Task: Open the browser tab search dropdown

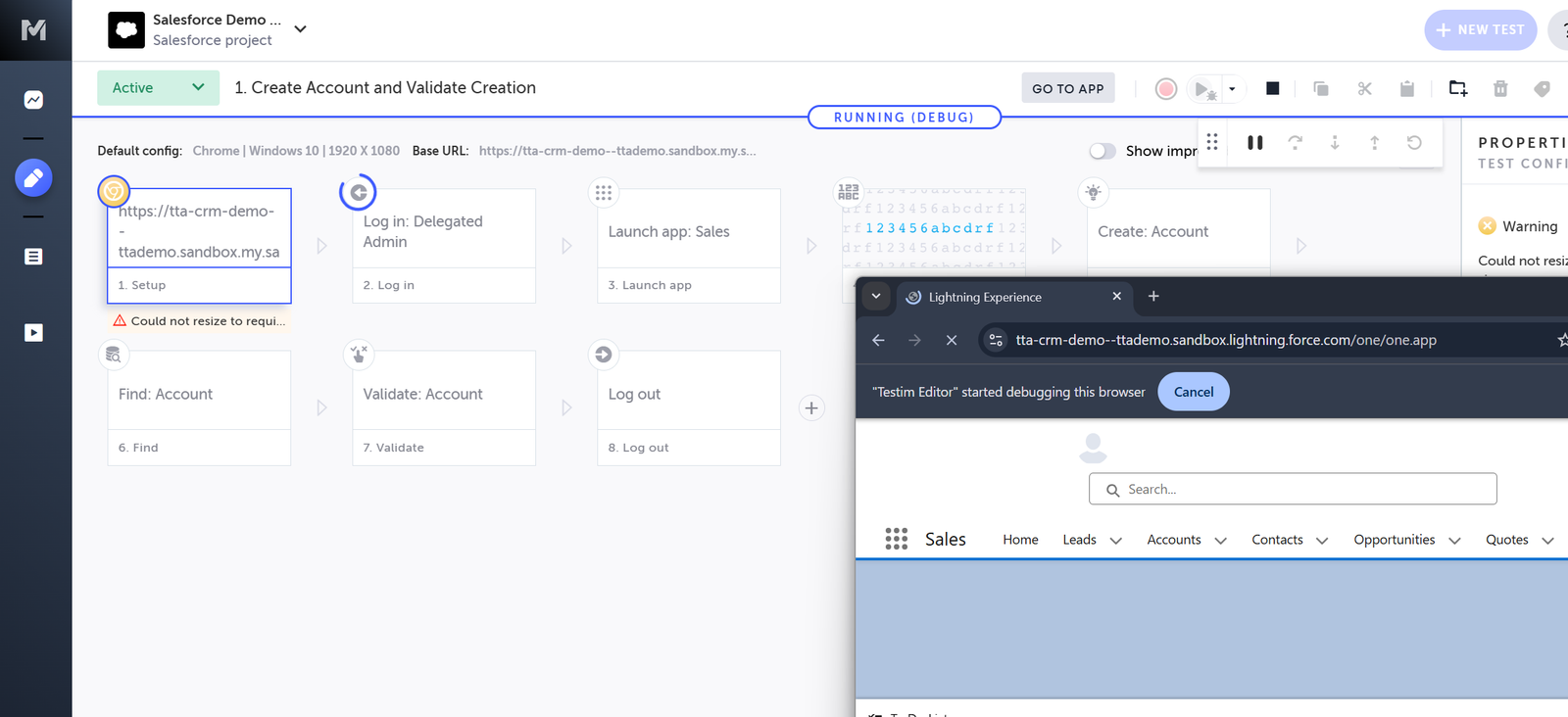Action: (x=876, y=296)
